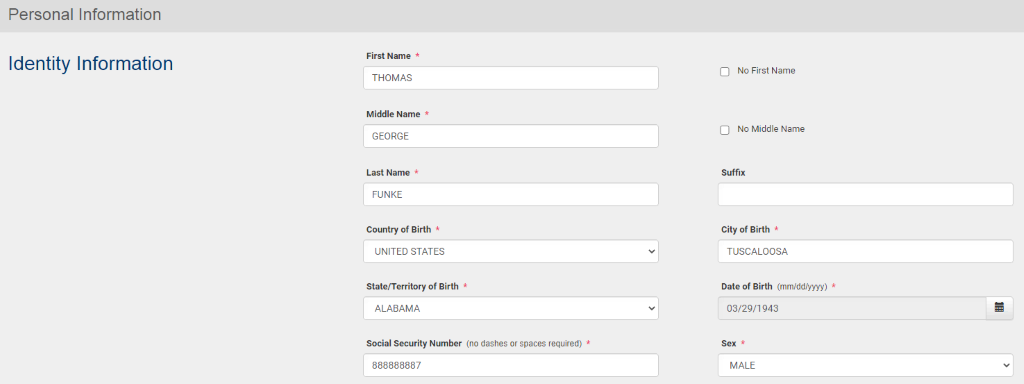This screenshot has width=1024, height=384.
Task: Click the State/Territory of Birth label text
Action: point(413,286)
